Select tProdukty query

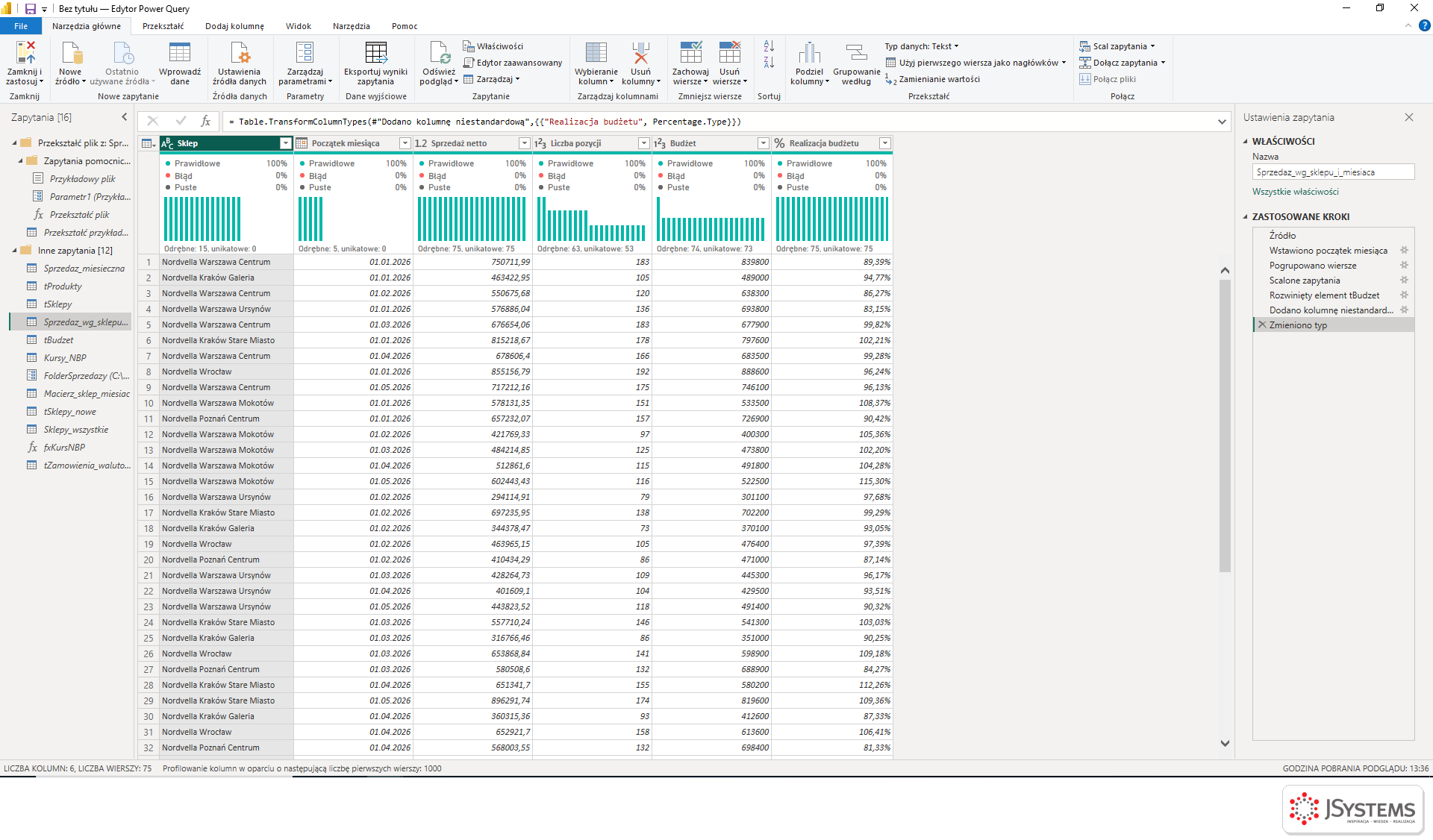pos(63,286)
